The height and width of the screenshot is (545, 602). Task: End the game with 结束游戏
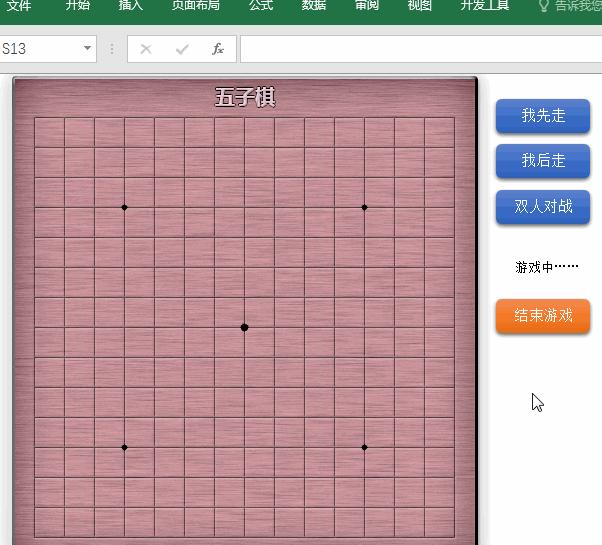tap(543, 316)
